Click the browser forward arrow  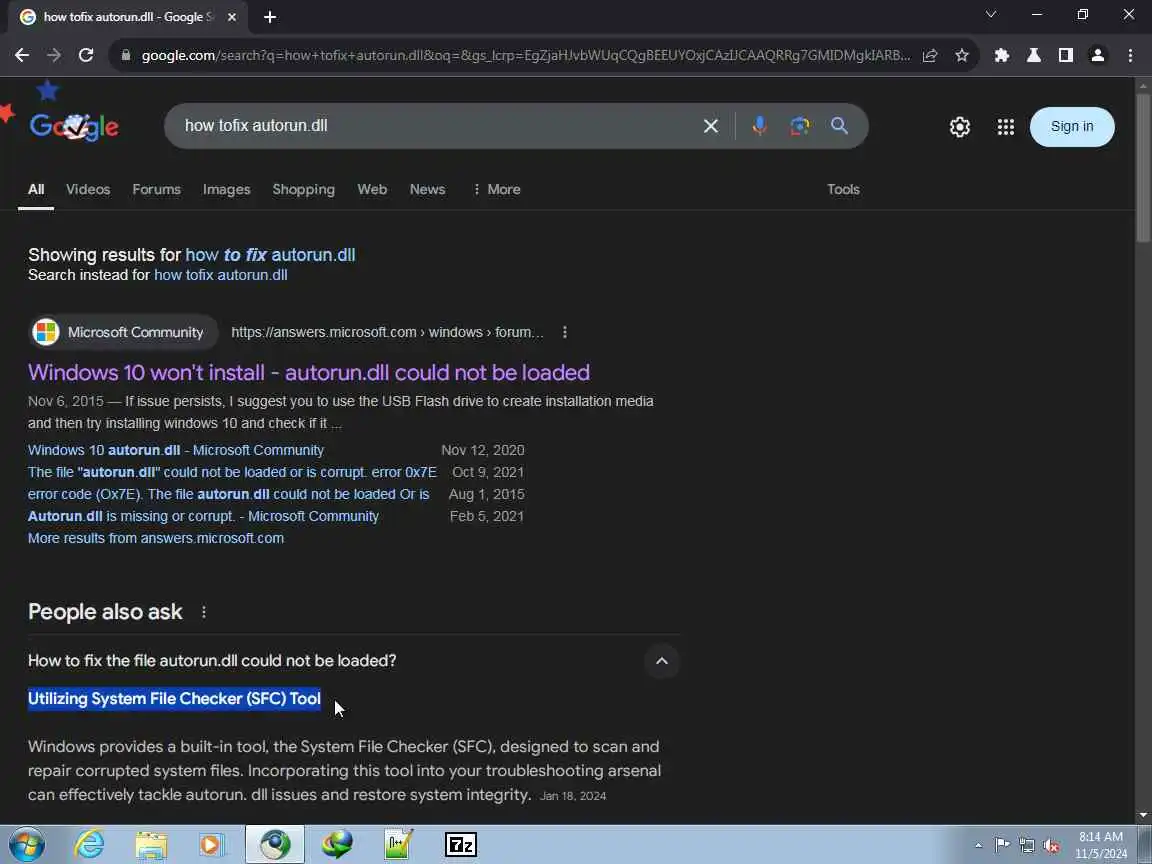point(54,55)
